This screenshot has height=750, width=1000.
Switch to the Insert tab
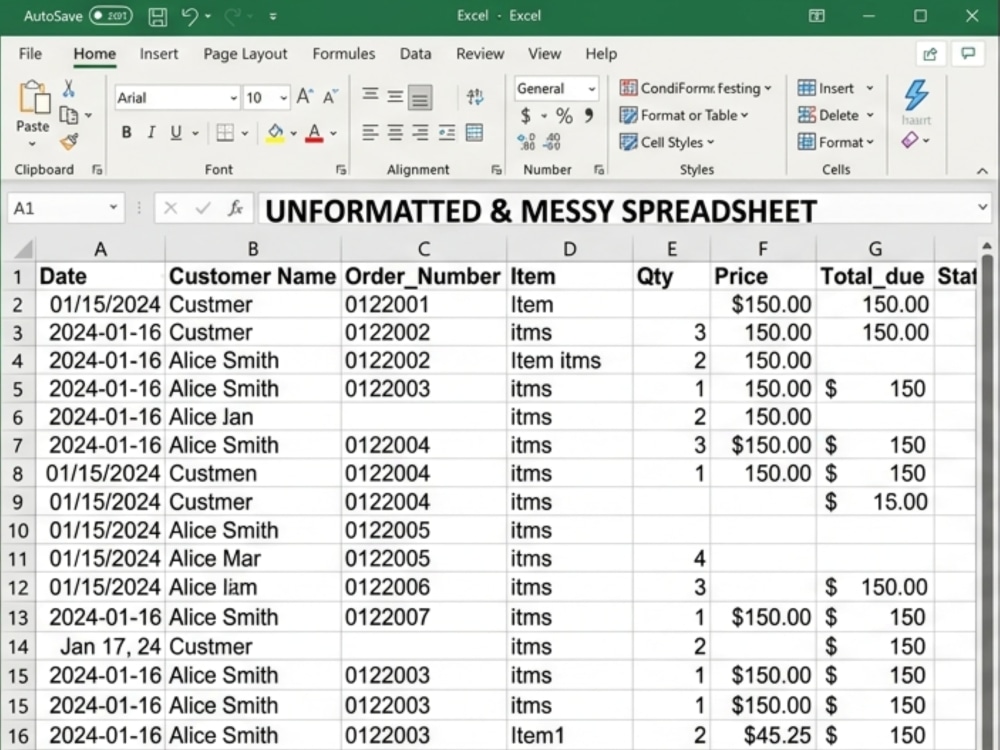(x=159, y=54)
